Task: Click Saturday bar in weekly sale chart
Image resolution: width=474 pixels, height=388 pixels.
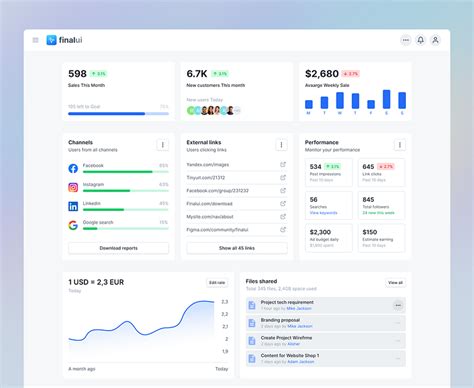Action: (x=387, y=99)
